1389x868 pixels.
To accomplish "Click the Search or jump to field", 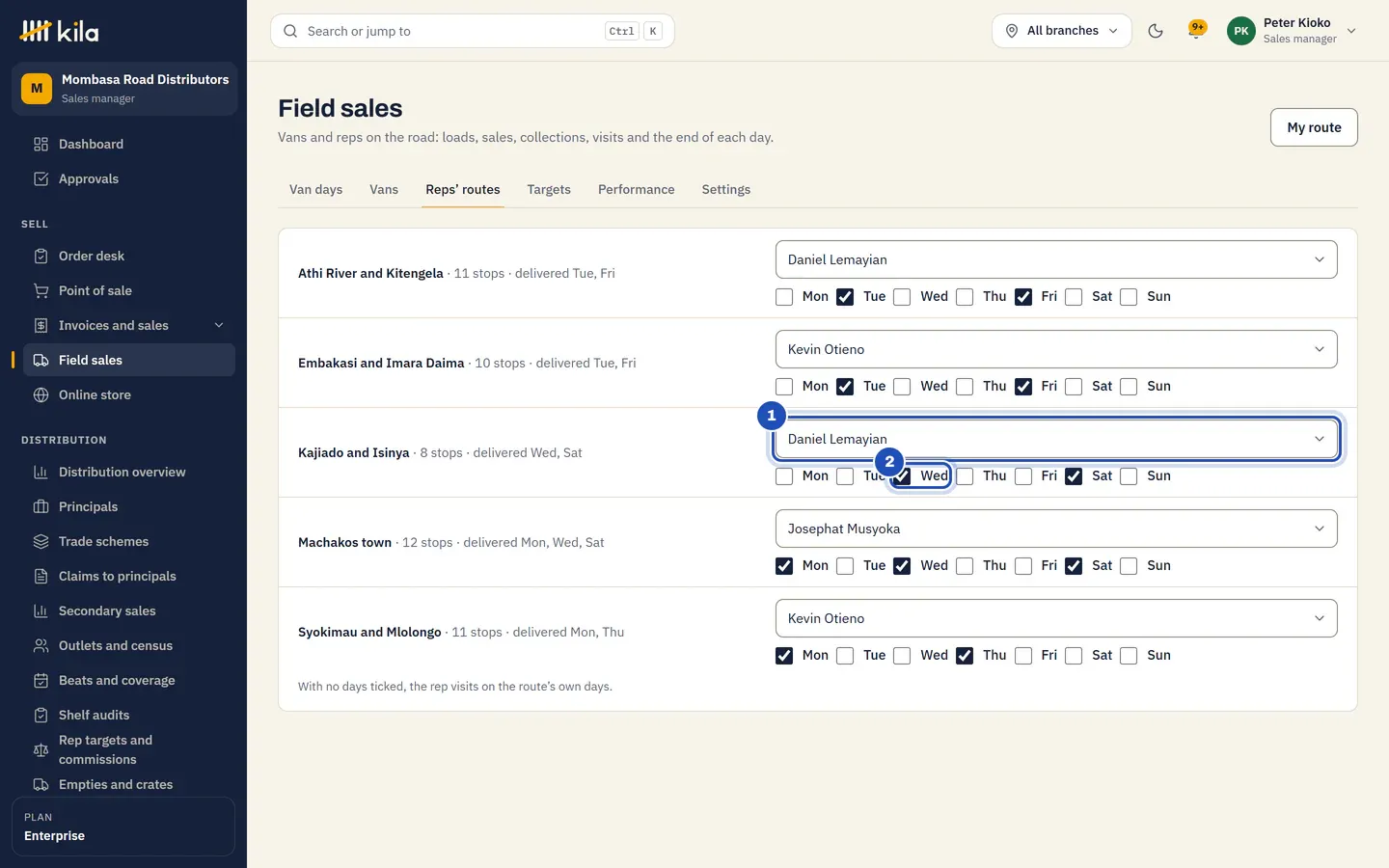I will point(473,31).
